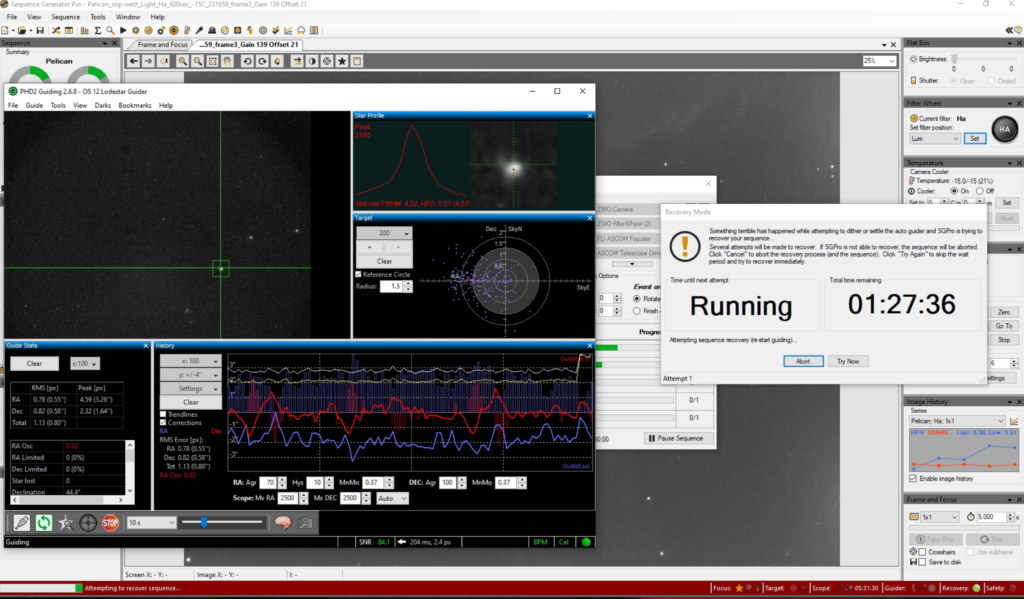Viewport: 1024px width, 599px height.
Task: Click Abort in the Recovery Mode dialog
Action: pyautogui.click(x=803, y=361)
